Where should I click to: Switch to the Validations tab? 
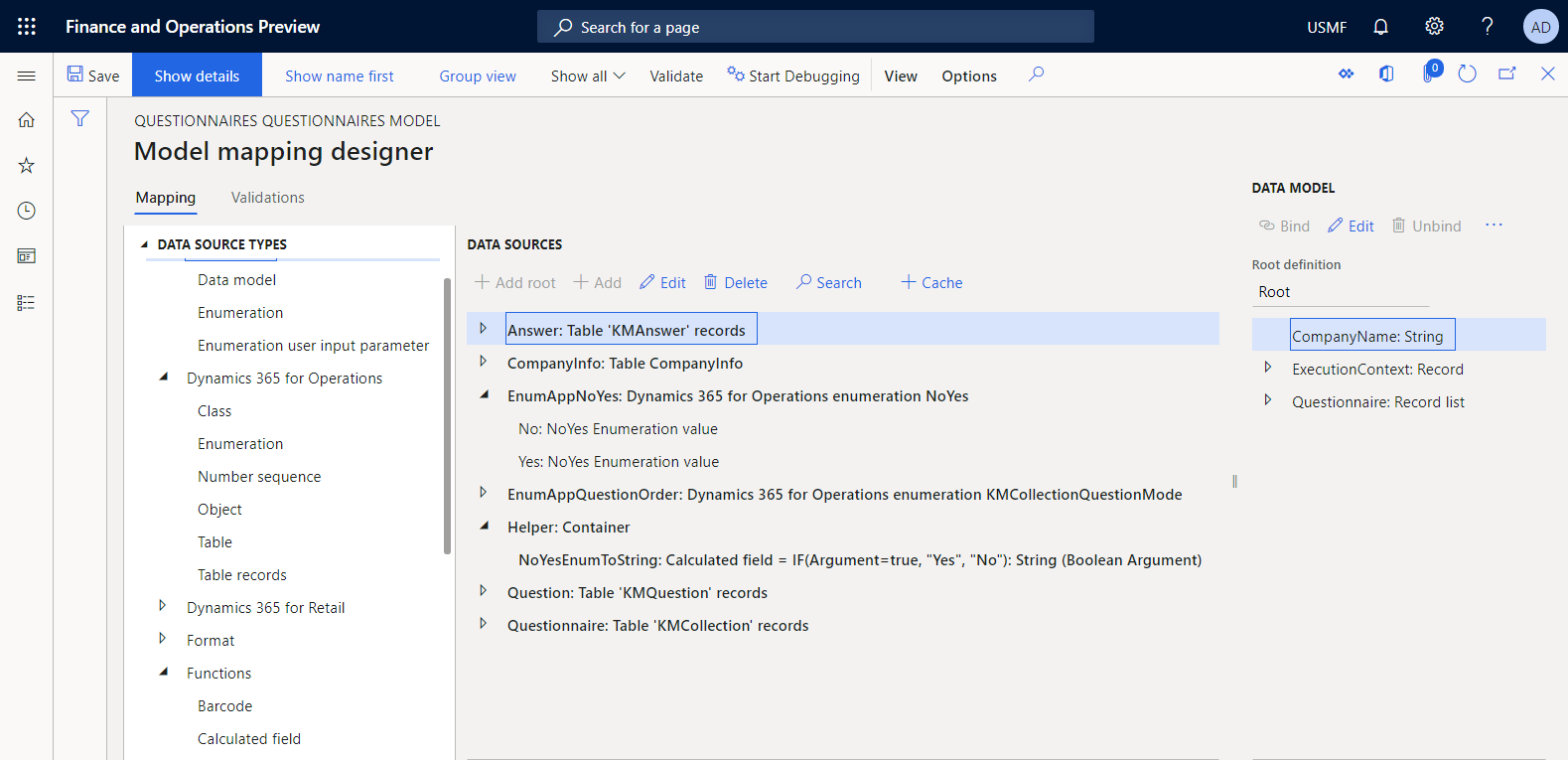pyautogui.click(x=268, y=198)
